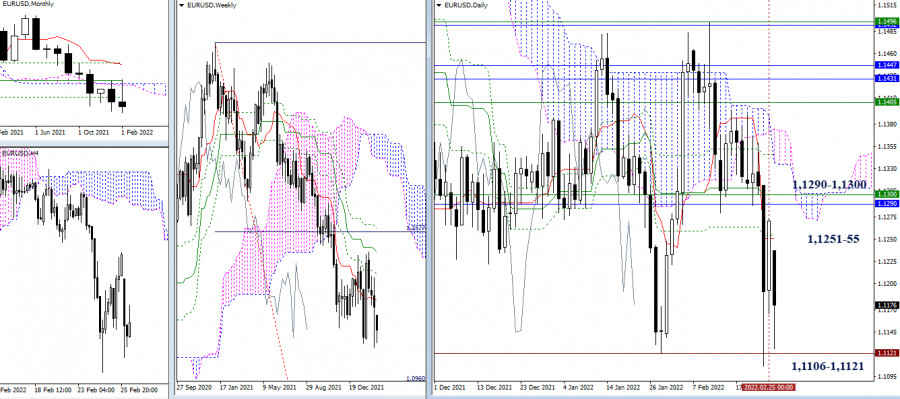Select the 1,1106-1,1121 text annotation
The width and height of the screenshot is (900, 399).
tap(828, 366)
